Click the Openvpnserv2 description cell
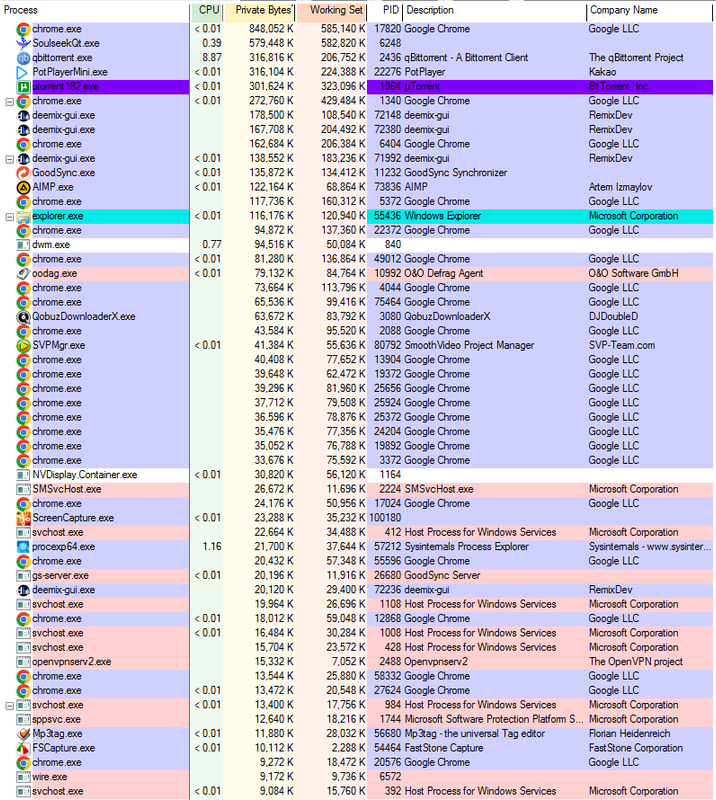The height and width of the screenshot is (800, 716). pos(436,662)
